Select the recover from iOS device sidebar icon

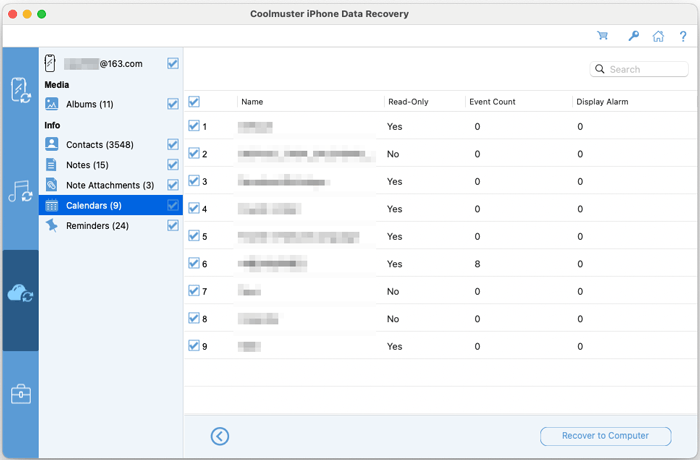[20, 90]
